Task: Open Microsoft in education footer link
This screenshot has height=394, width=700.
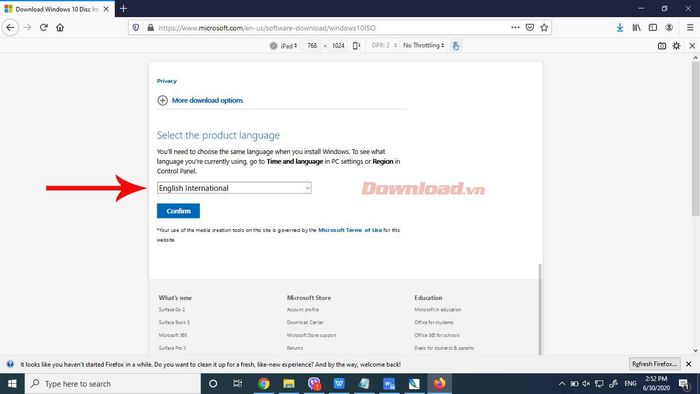Action: click(x=438, y=310)
